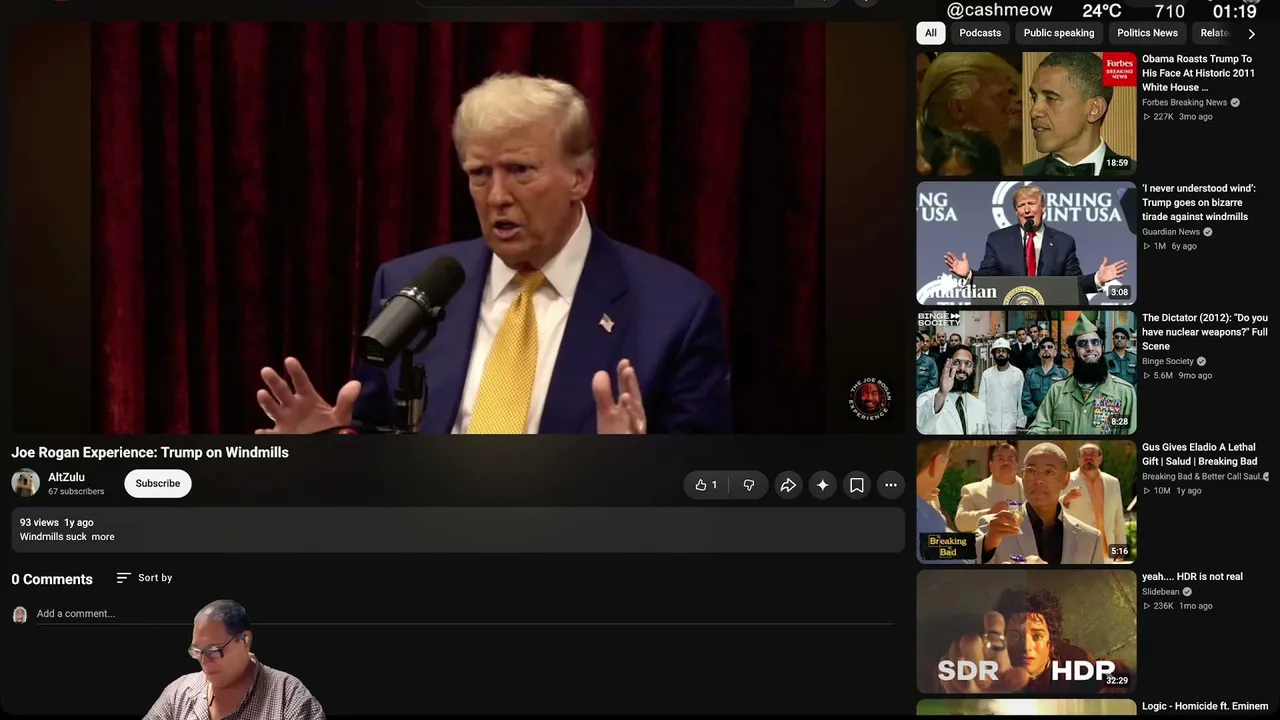1280x720 pixels.
Task: Open the three-dot more actions menu
Action: pyautogui.click(x=891, y=485)
